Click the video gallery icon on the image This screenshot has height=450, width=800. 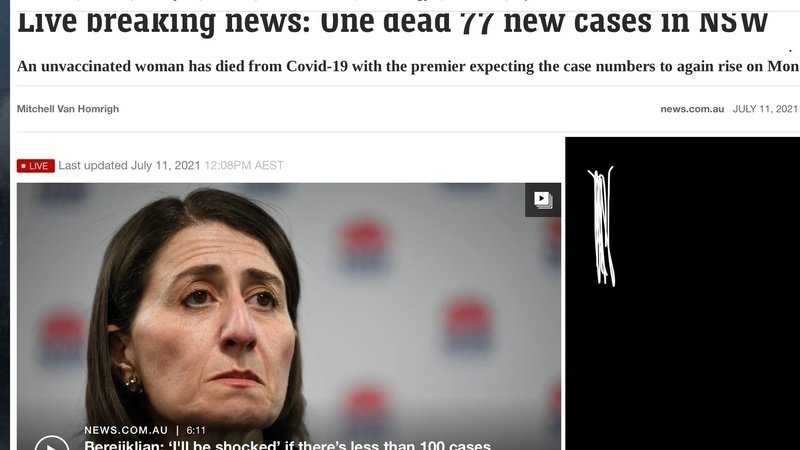click(x=543, y=200)
